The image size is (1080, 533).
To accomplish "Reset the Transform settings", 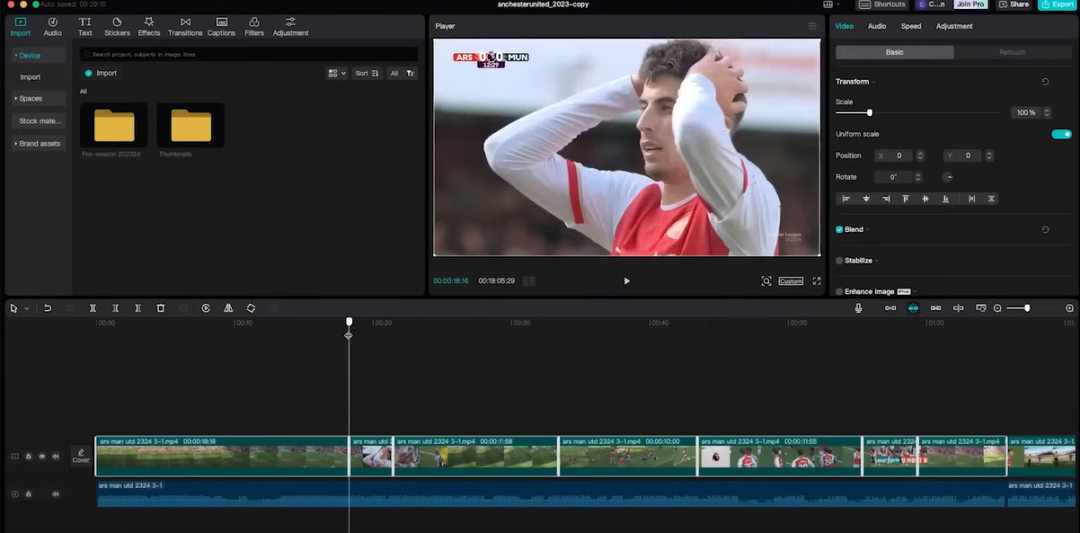I will (1045, 82).
